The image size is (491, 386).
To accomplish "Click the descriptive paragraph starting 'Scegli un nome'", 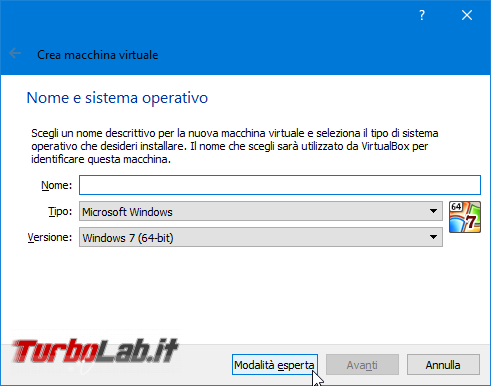I will pos(235,146).
